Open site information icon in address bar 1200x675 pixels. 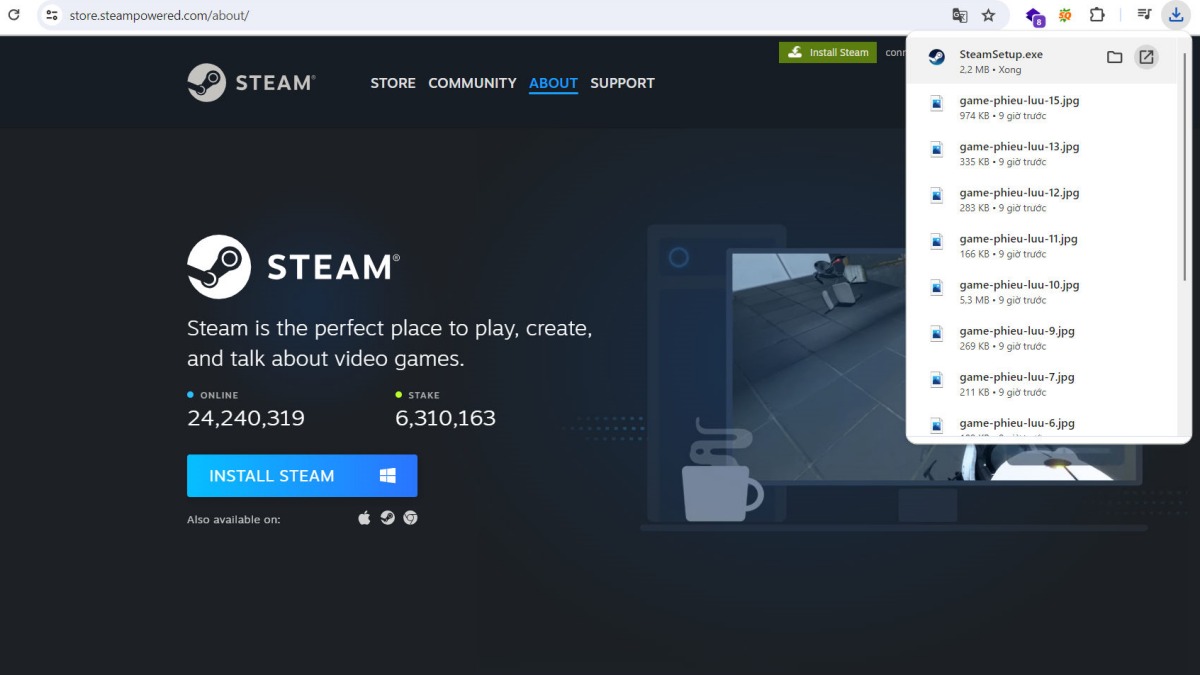click(52, 15)
